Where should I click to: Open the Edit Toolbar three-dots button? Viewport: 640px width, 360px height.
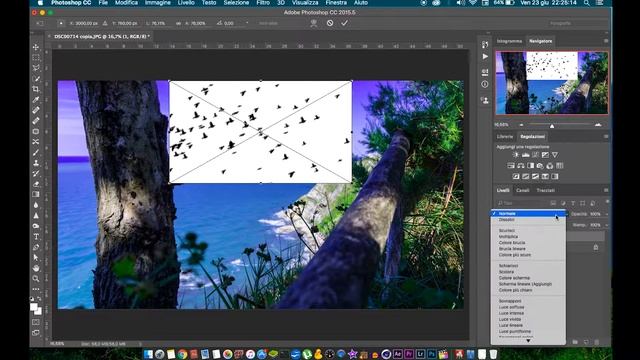(x=36, y=289)
